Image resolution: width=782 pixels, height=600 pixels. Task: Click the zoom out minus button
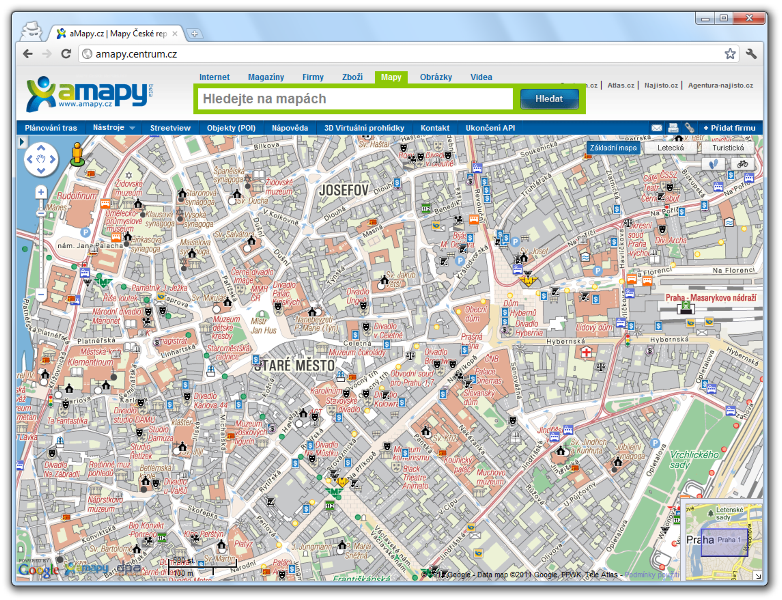[41, 294]
